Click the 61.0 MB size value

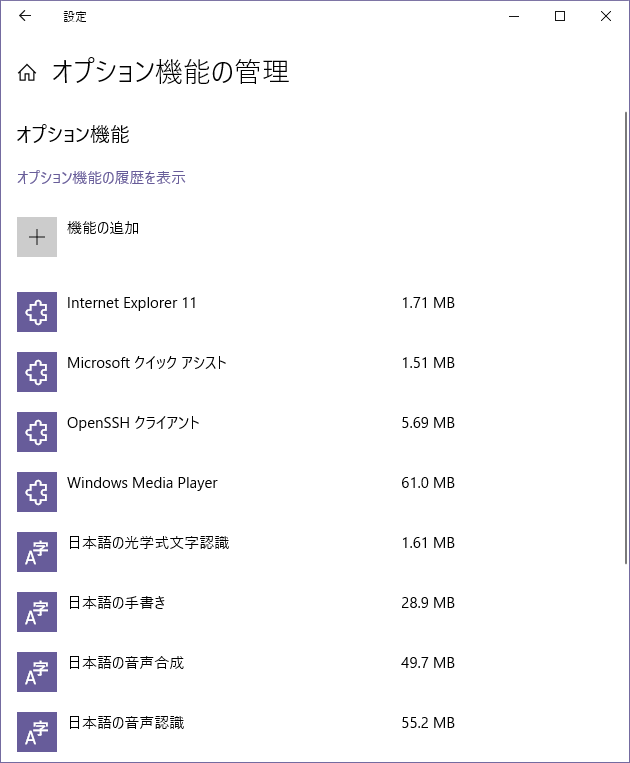point(428,483)
